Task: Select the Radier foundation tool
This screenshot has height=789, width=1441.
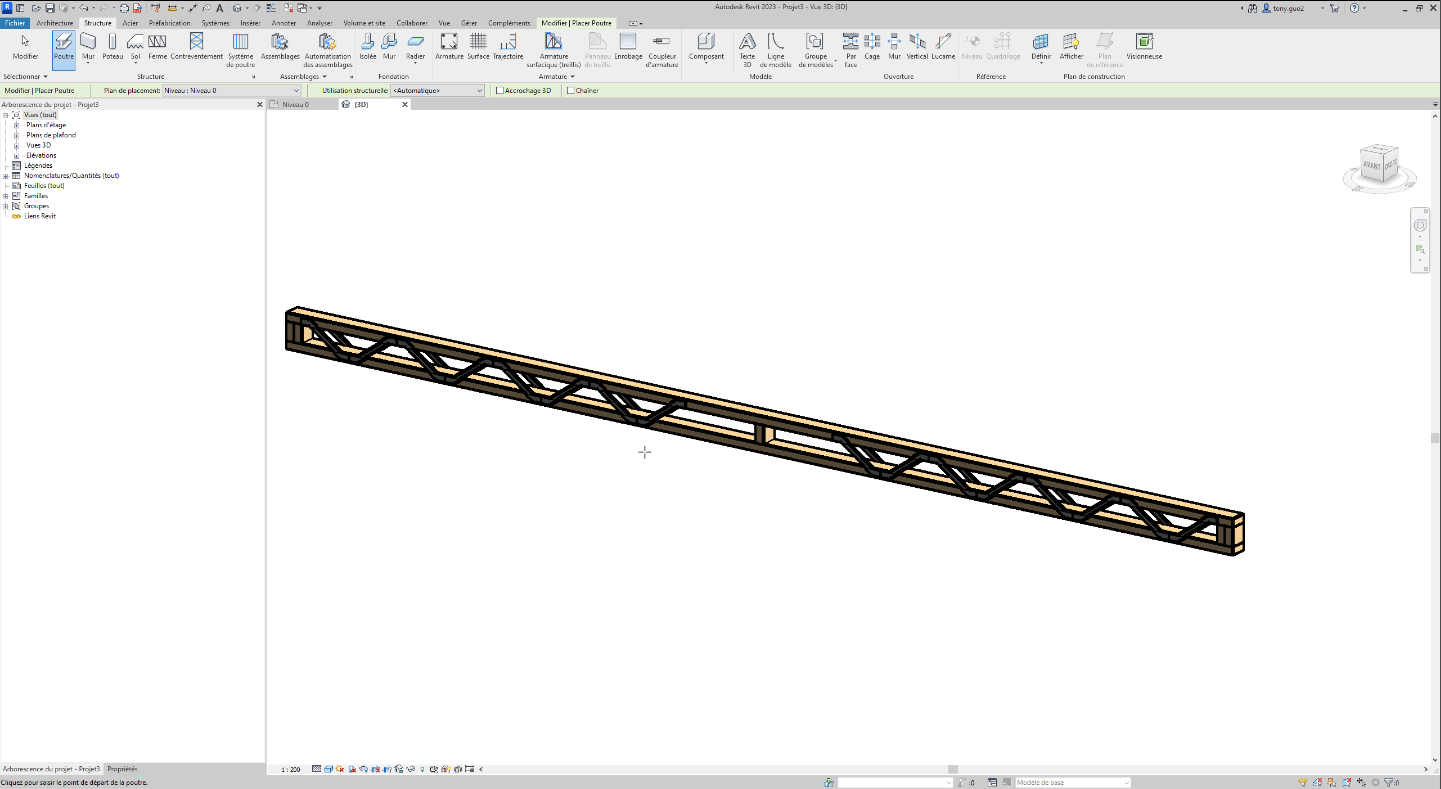Action: click(x=416, y=45)
